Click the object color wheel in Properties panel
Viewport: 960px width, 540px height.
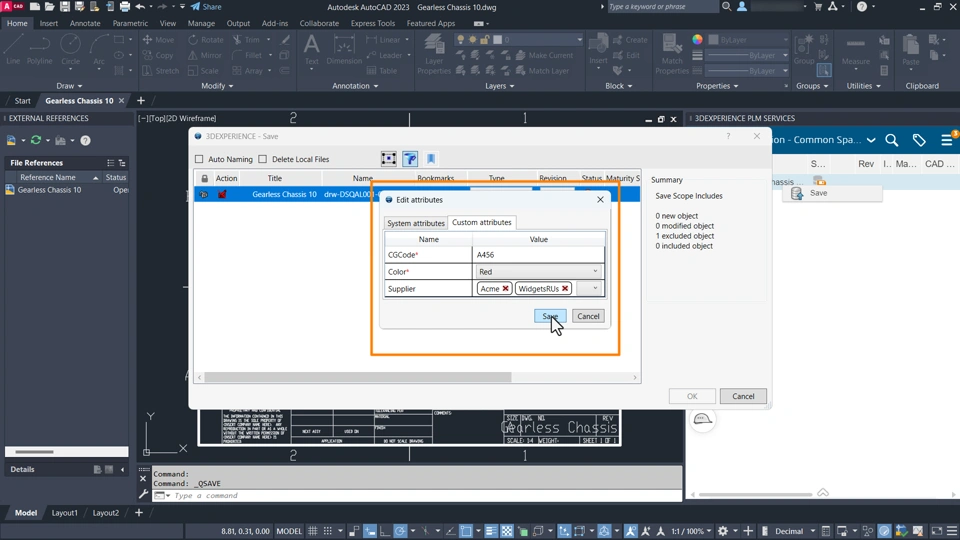tap(697, 39)
